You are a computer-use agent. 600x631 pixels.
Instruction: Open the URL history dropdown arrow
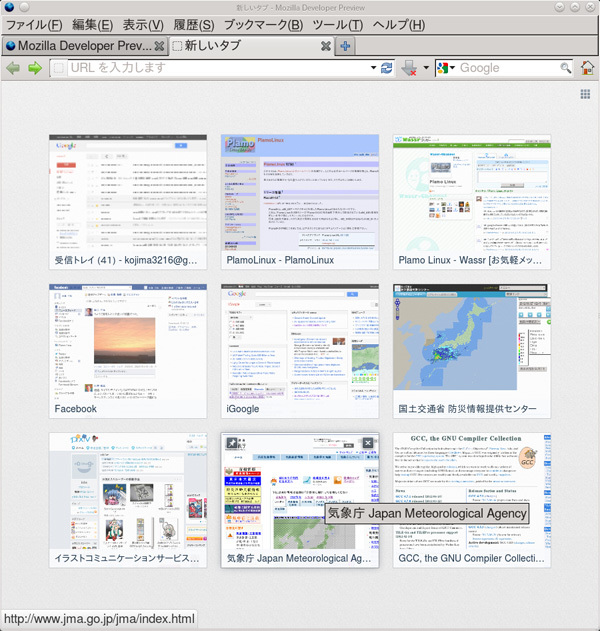click(373, 68)
